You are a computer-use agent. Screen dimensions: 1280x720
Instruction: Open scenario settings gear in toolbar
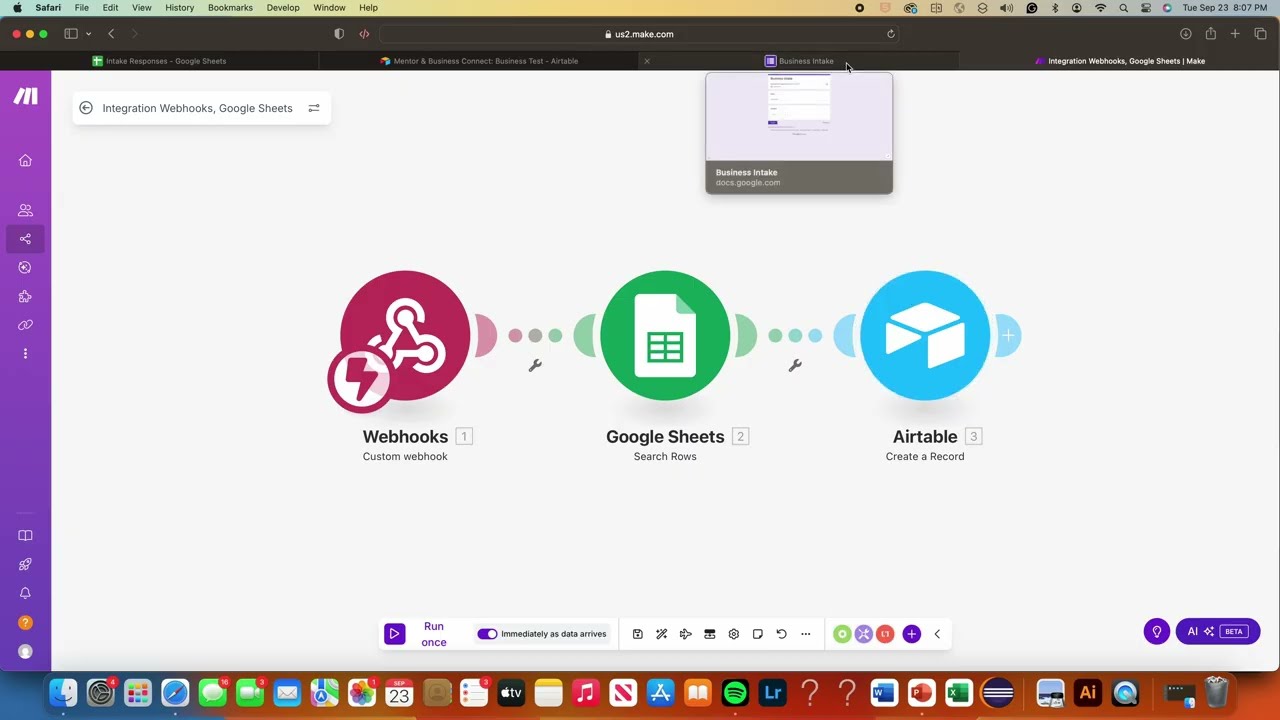point(733,634)
